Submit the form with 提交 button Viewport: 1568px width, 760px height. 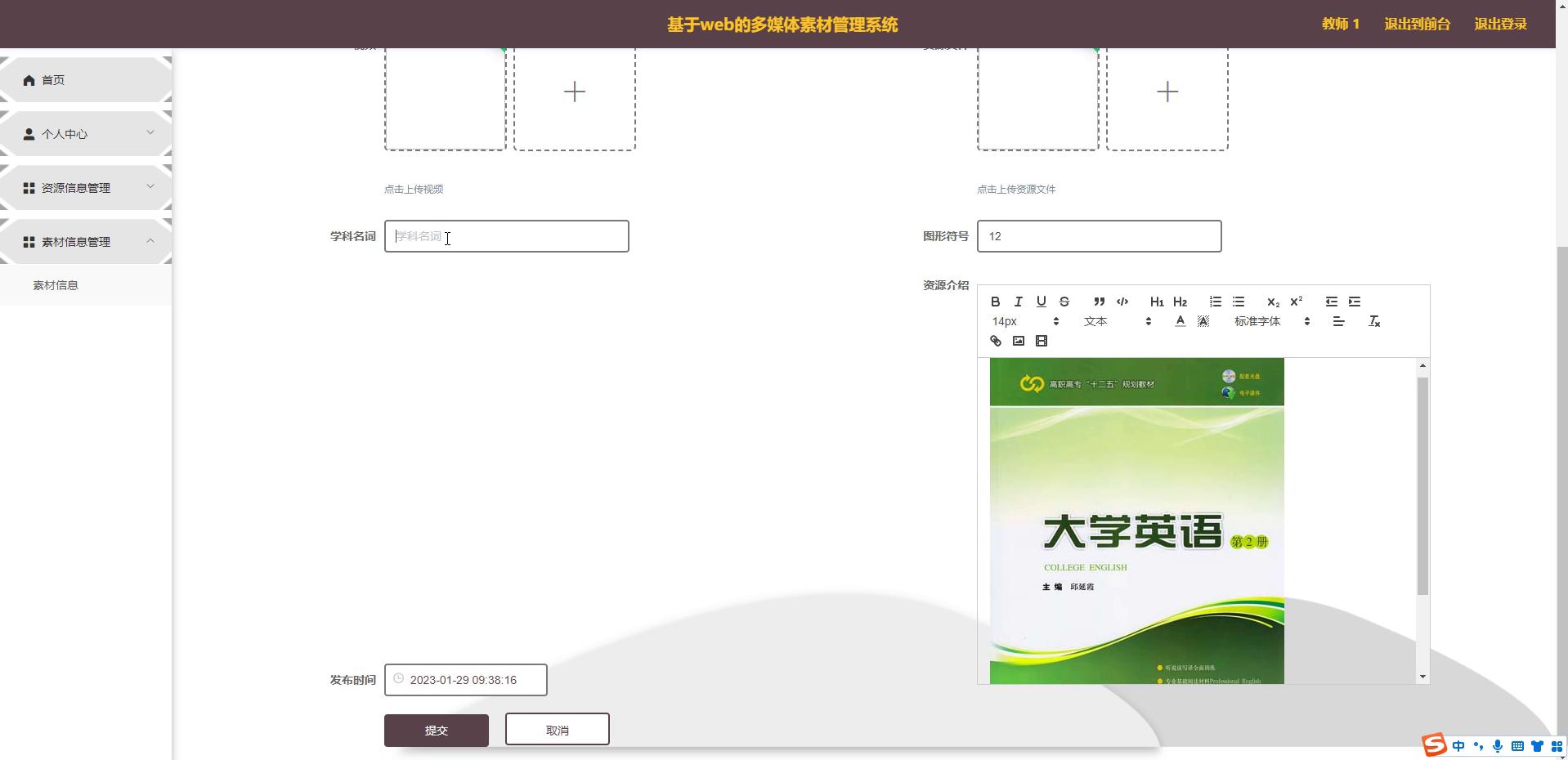(x=437, y=731)
